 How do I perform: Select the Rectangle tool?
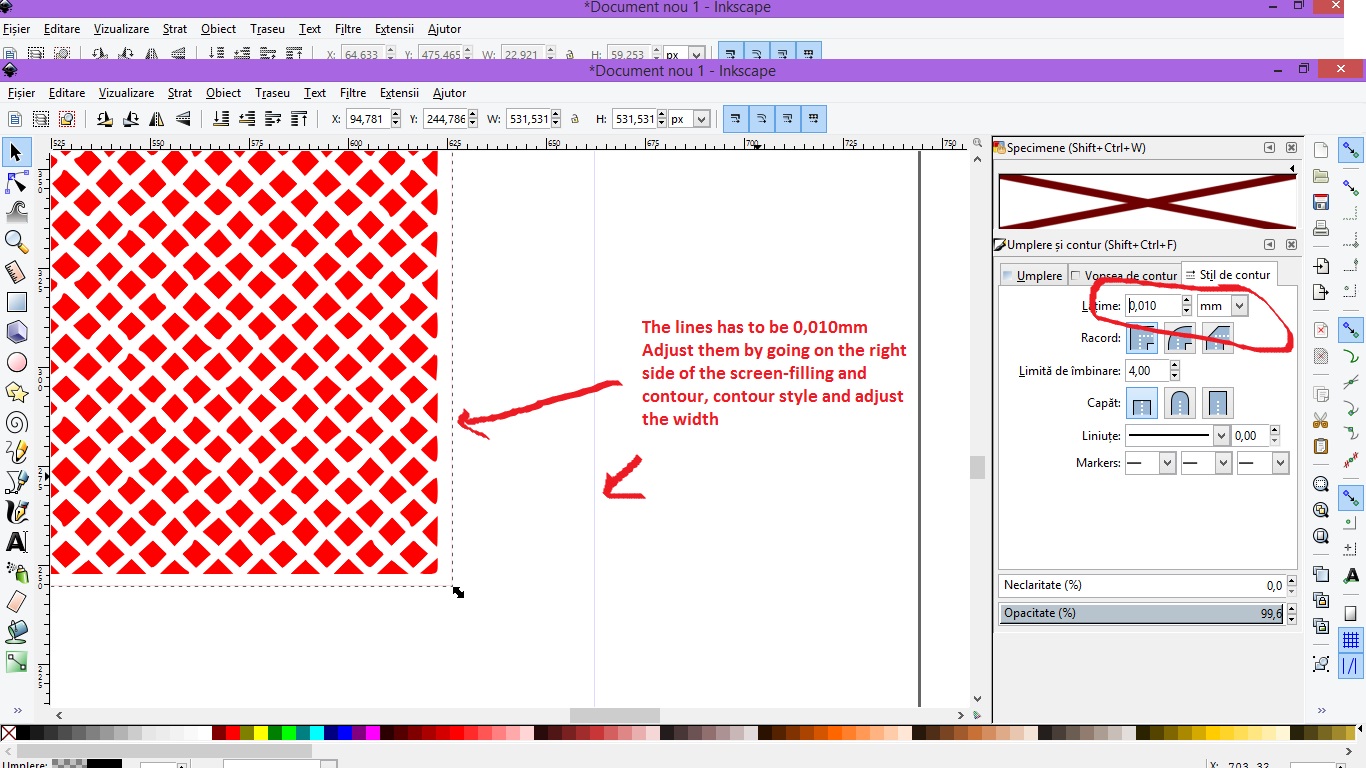[16, 302]
